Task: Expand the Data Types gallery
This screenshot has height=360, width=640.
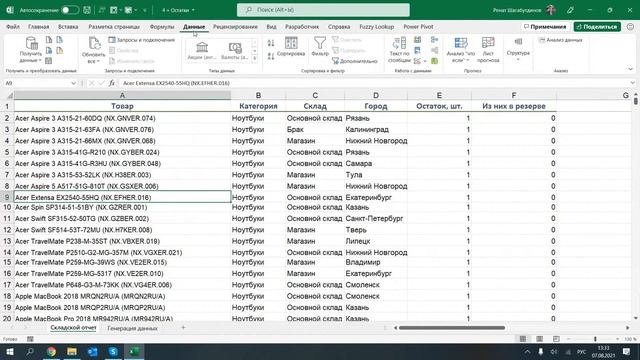Action: 255,59
